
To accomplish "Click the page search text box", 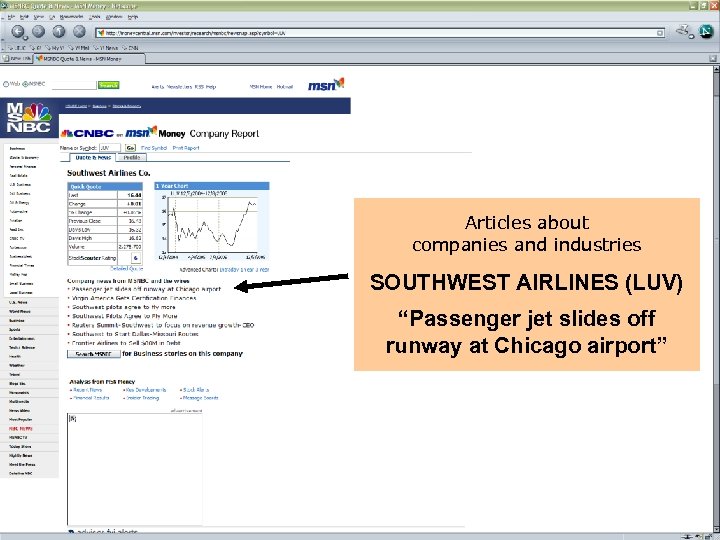I will click(74, 85).
